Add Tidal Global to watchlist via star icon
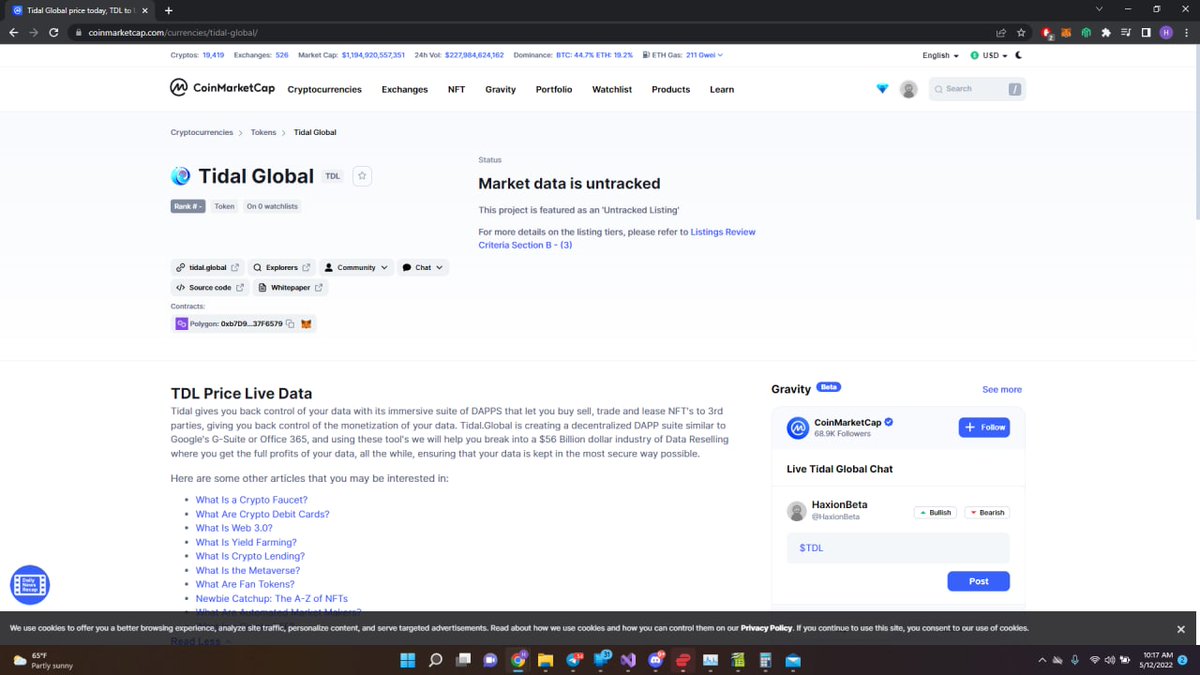Viewport: 1200px width, 675px height. coord(361,175)
